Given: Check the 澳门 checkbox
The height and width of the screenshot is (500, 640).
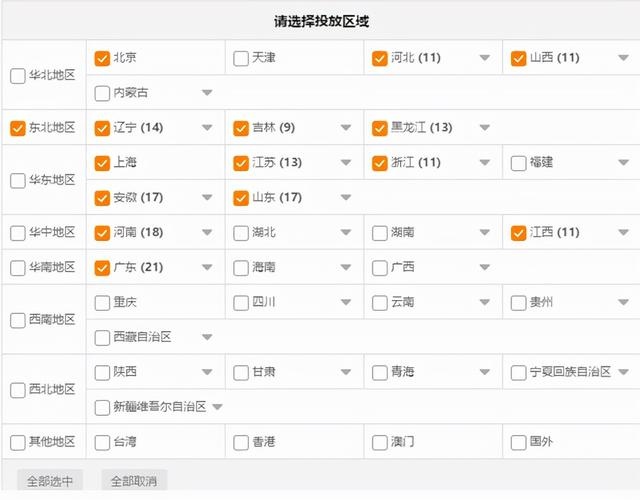Looking at the screenshot, I should tap(380, 442).
